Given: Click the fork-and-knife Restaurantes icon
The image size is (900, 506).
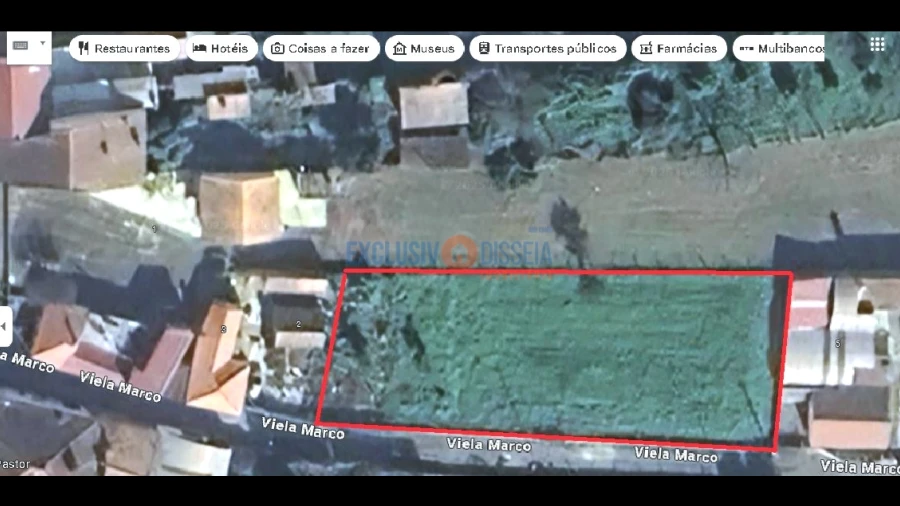Looking at the screenshot, I should point(84,48).
